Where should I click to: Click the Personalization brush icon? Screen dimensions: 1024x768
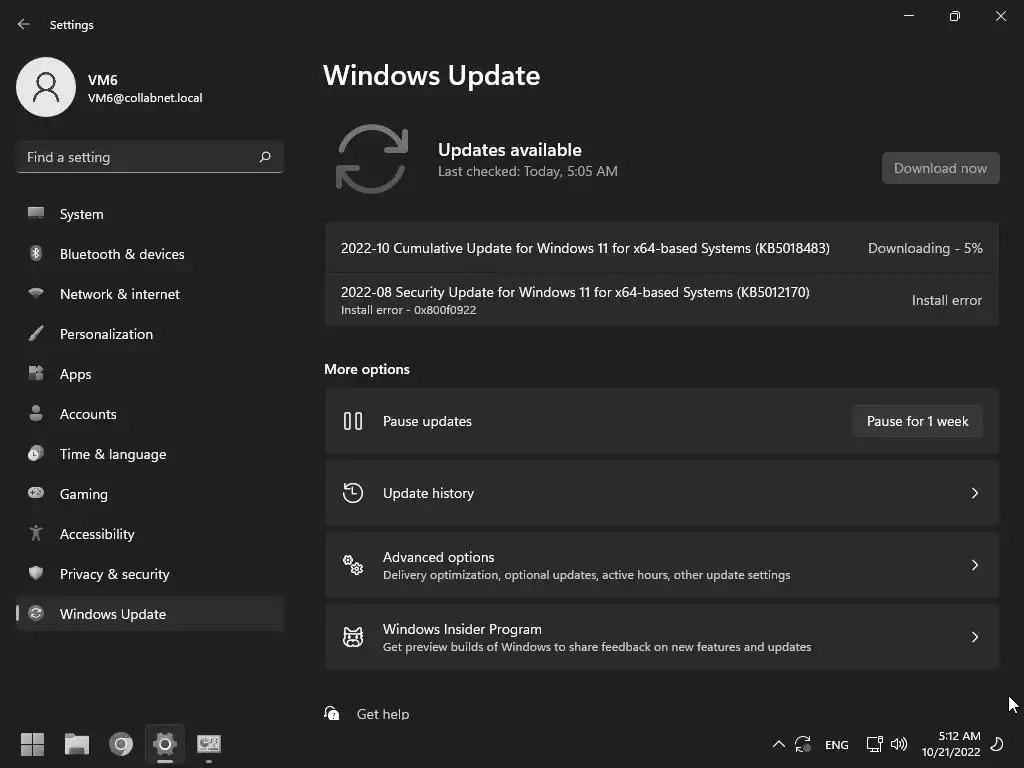pos(36,333)
